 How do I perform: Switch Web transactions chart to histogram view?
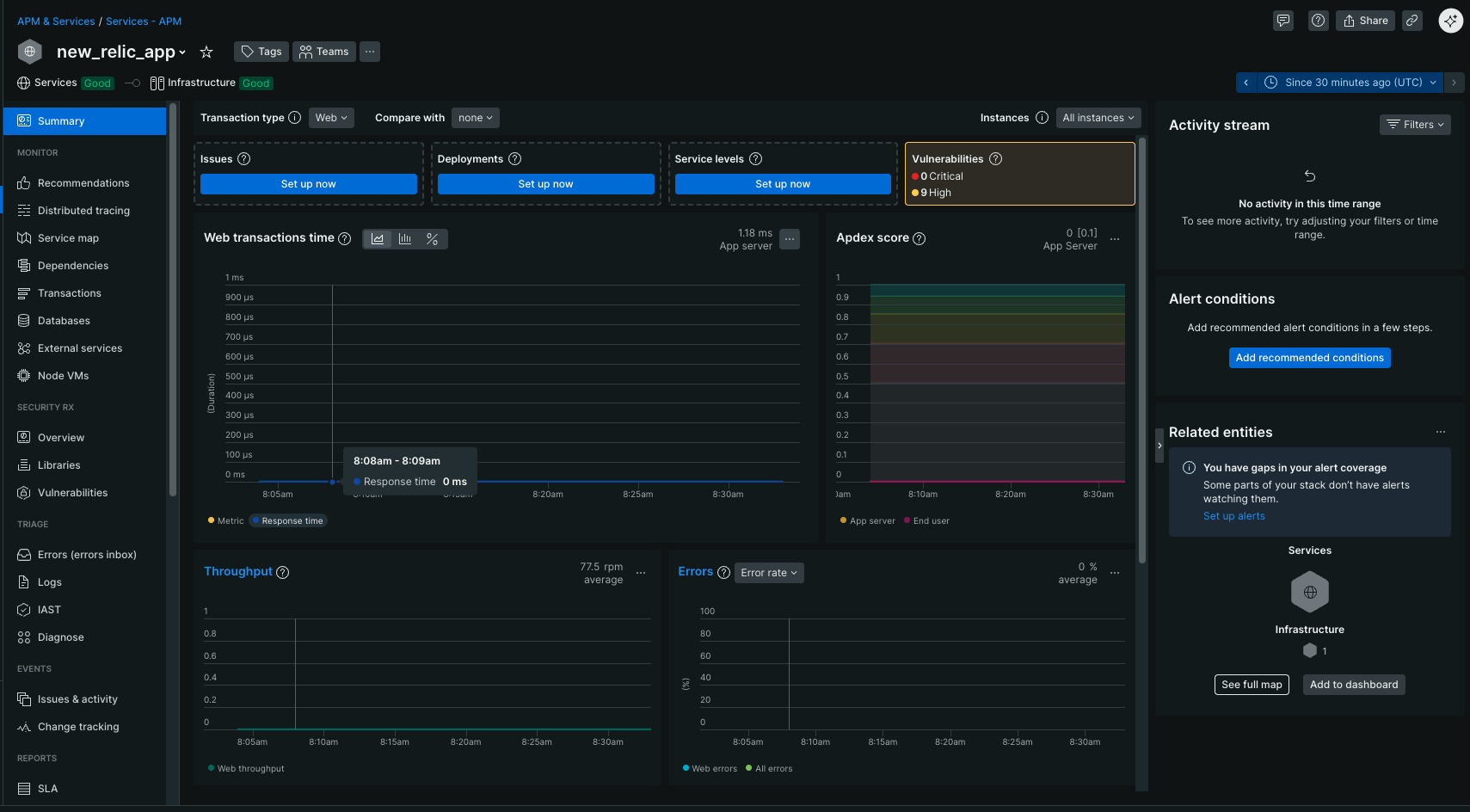tap(405, 239)
